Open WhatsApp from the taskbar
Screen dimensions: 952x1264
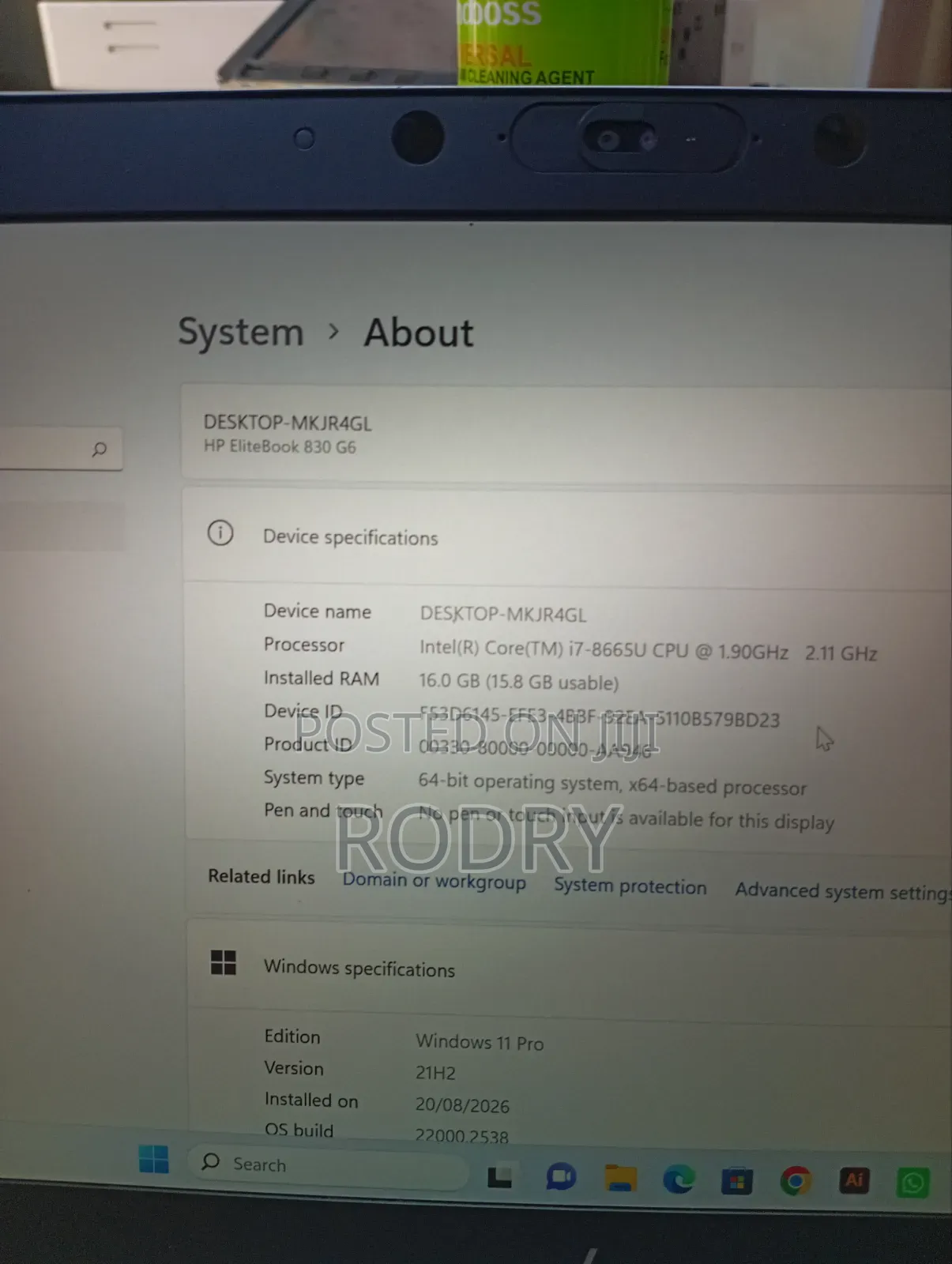tap(912, 1183)
